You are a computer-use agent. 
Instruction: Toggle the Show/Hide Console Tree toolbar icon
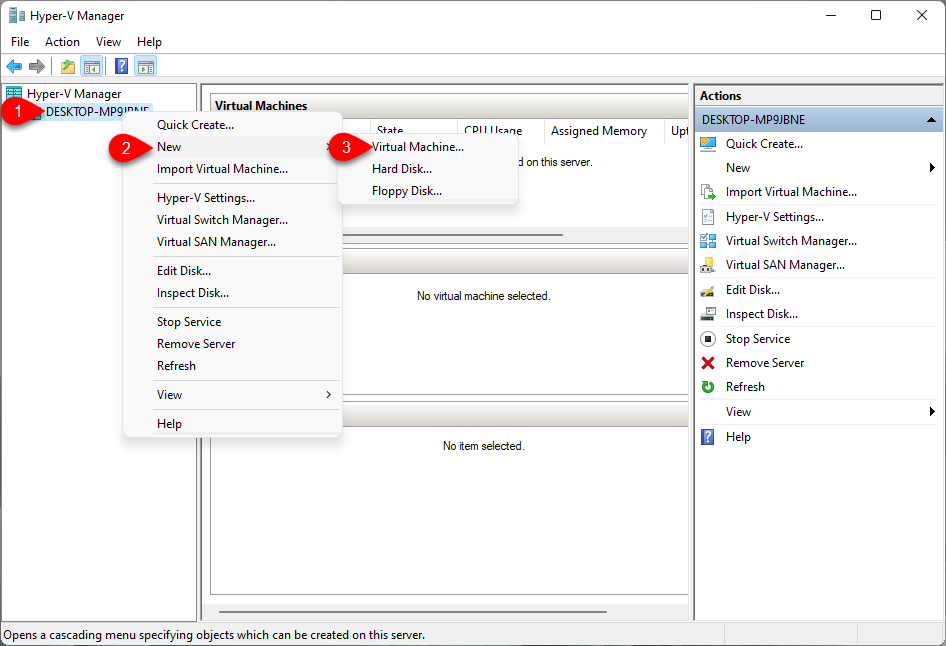click(x=92, y=66)
